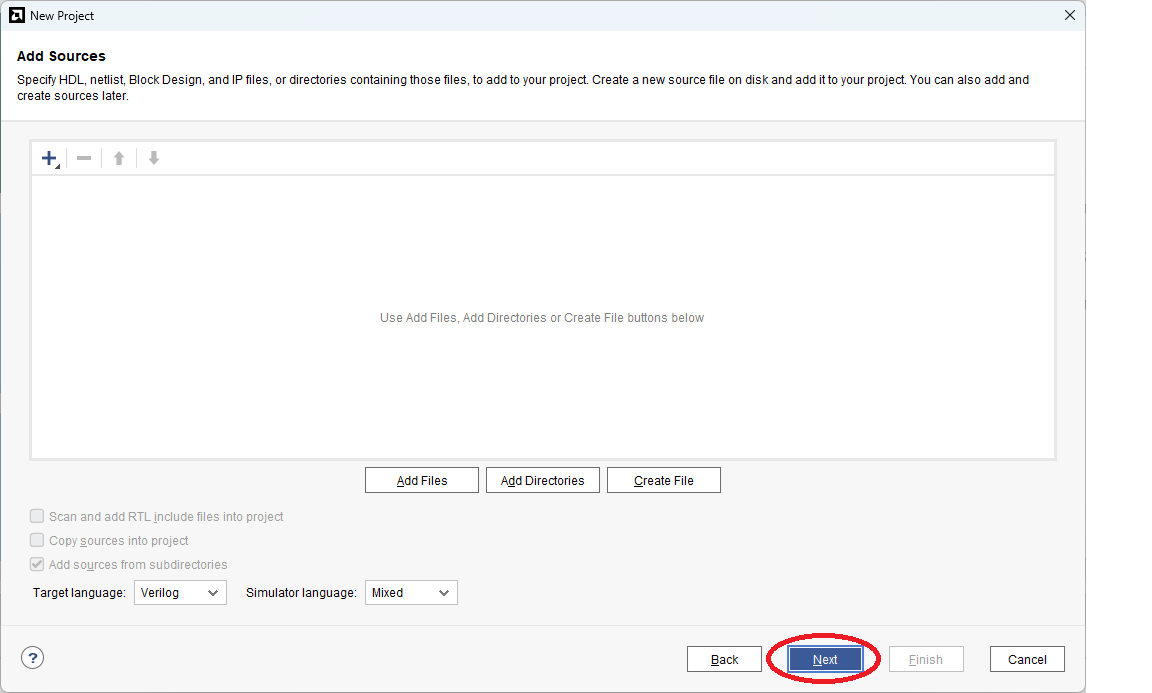Click inside the empty sources list area
The width and height of the screenshot is (1152, 693).
pyautogui.click(x=542, y=317)
